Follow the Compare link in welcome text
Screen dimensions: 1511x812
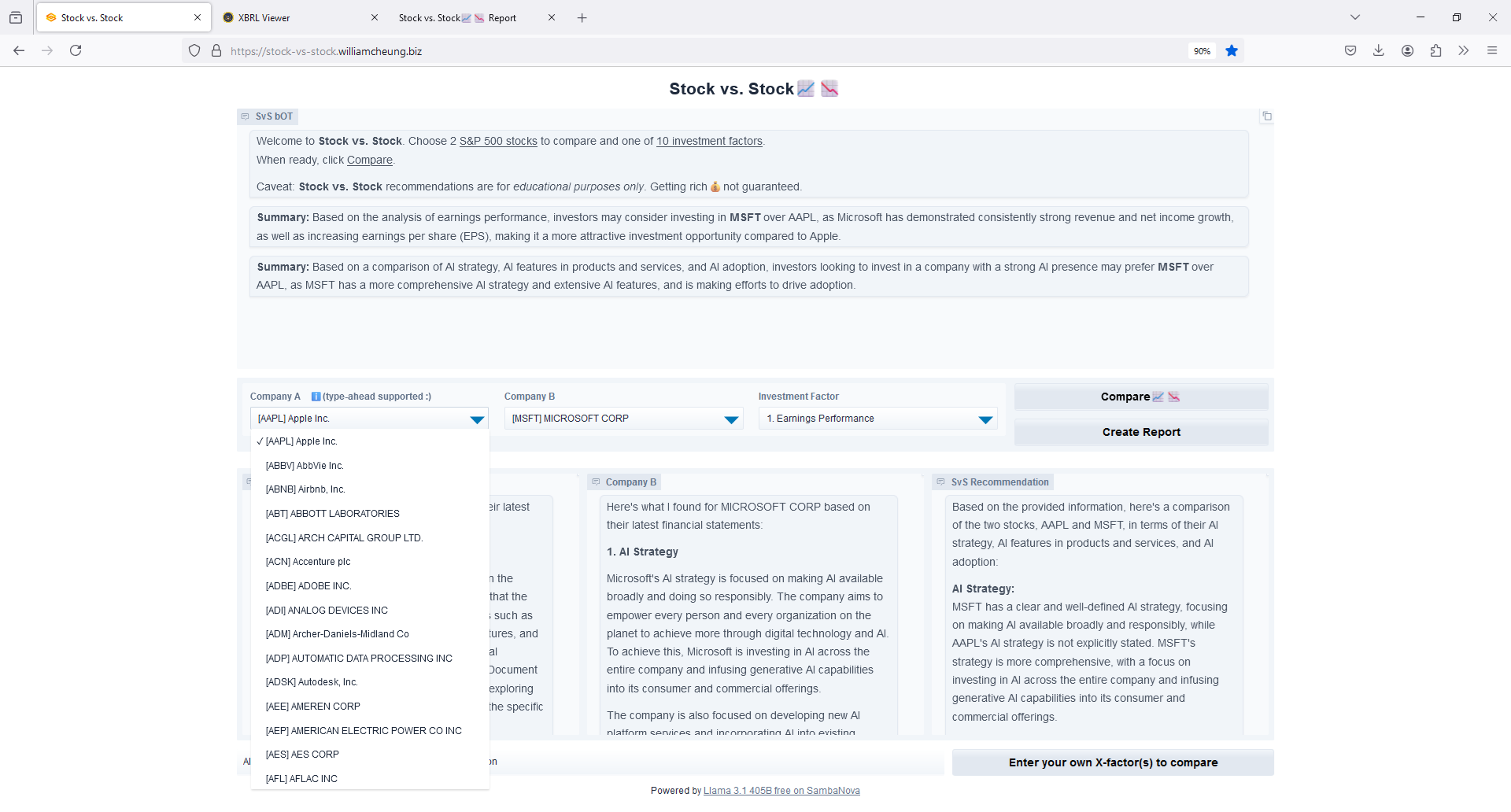(x=370, y=161)
